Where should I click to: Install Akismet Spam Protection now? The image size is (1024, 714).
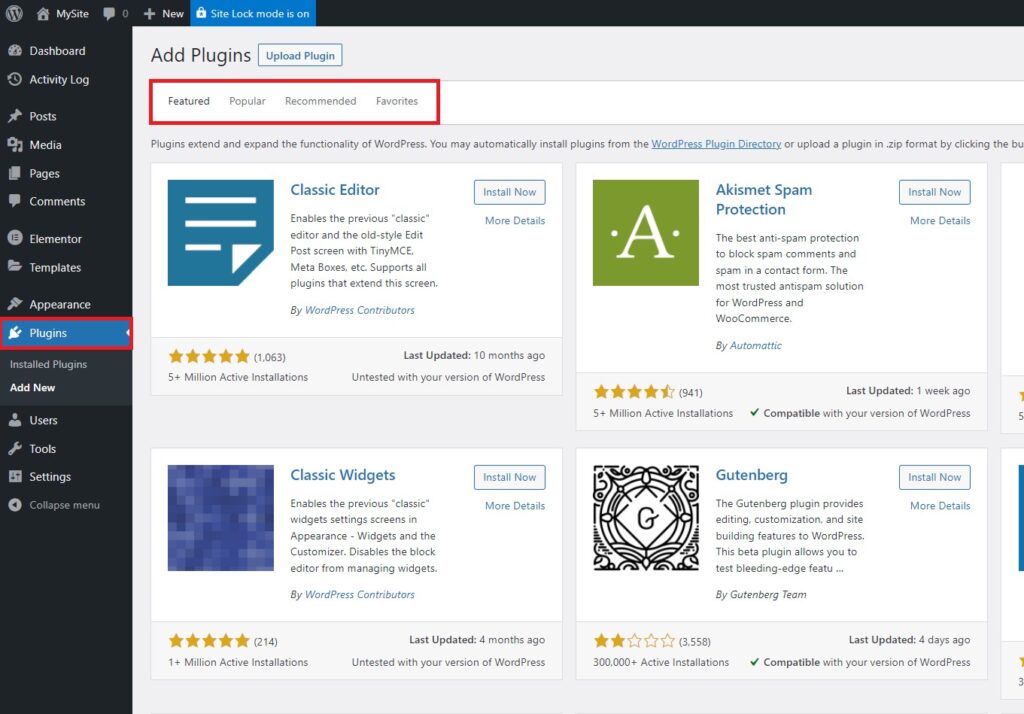(935, 192)
